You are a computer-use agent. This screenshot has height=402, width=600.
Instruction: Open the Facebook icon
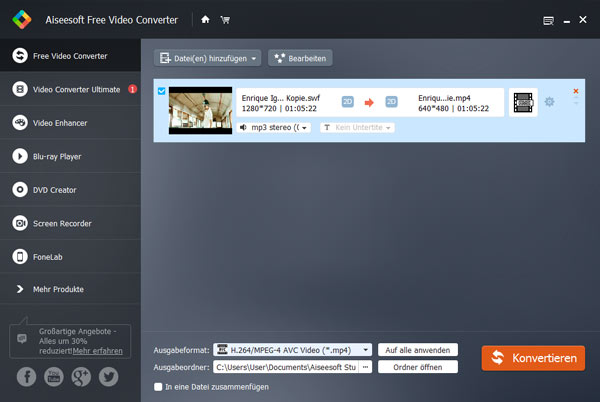click(26, 377)
